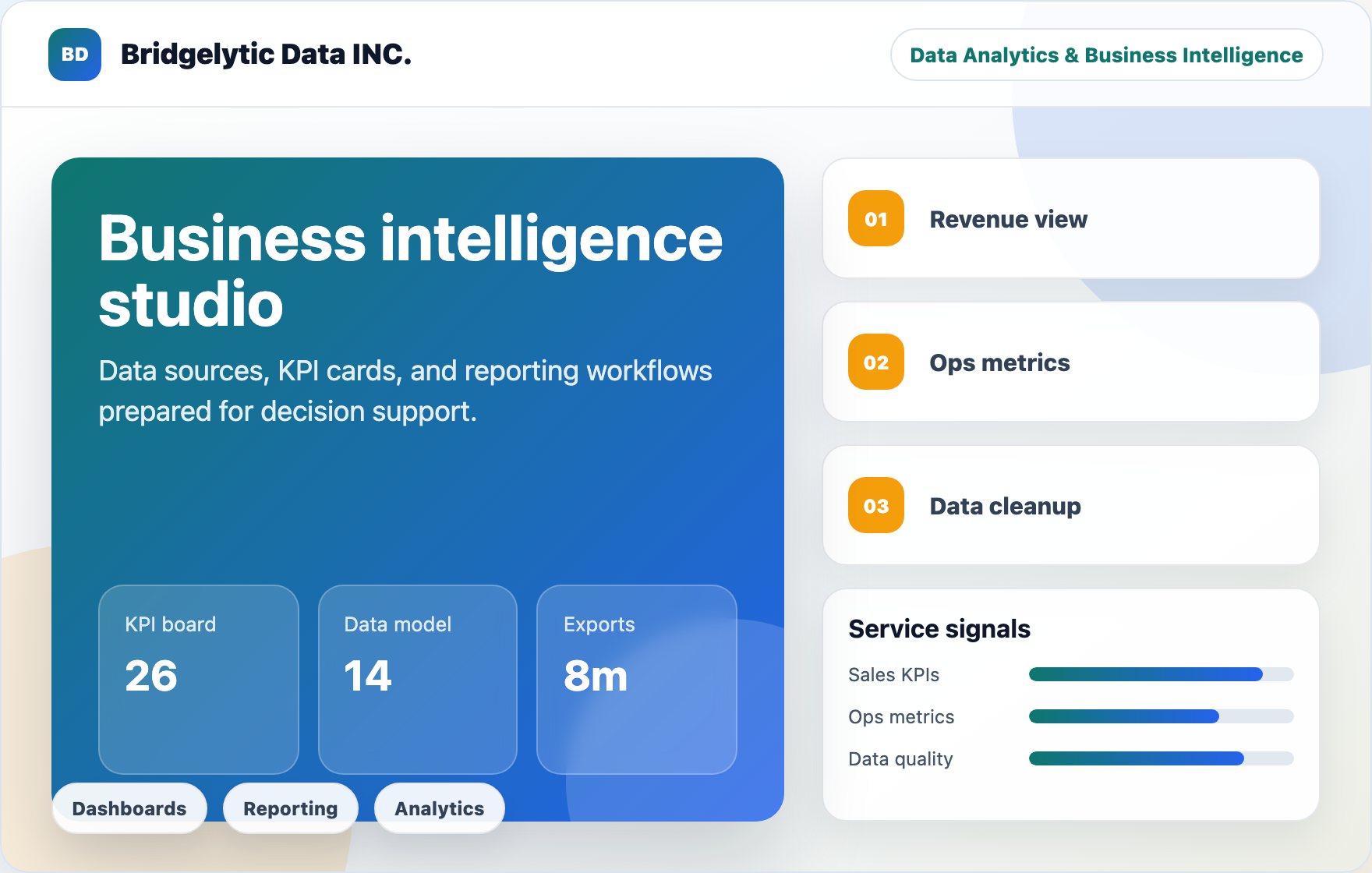This screenshot has height=873, width=1372.
Task: Click the Business intelligence studio heading
Action: 411,270
